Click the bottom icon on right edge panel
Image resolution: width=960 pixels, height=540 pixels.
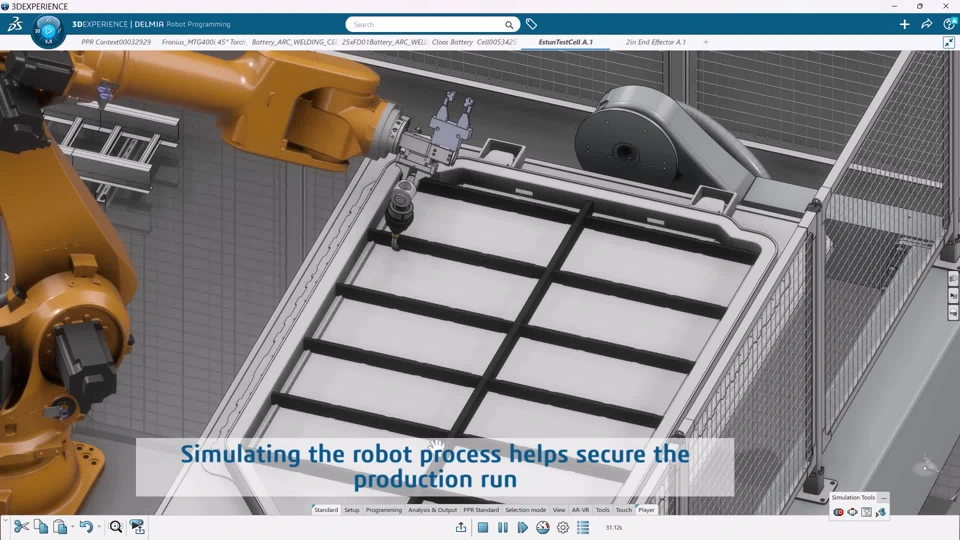953,313
